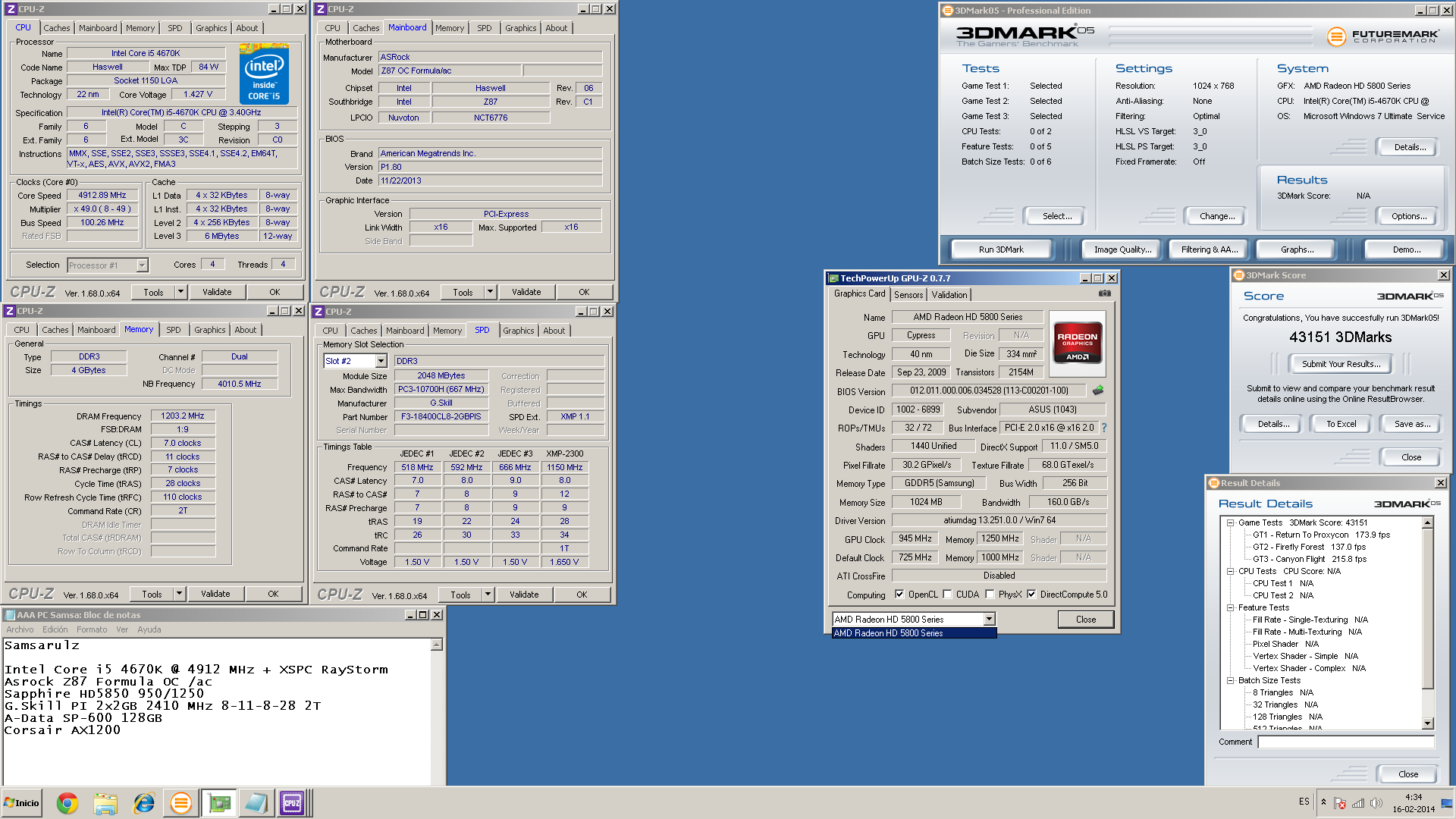Switch to the Sensors tab in GPU-Z

point(908,295)
